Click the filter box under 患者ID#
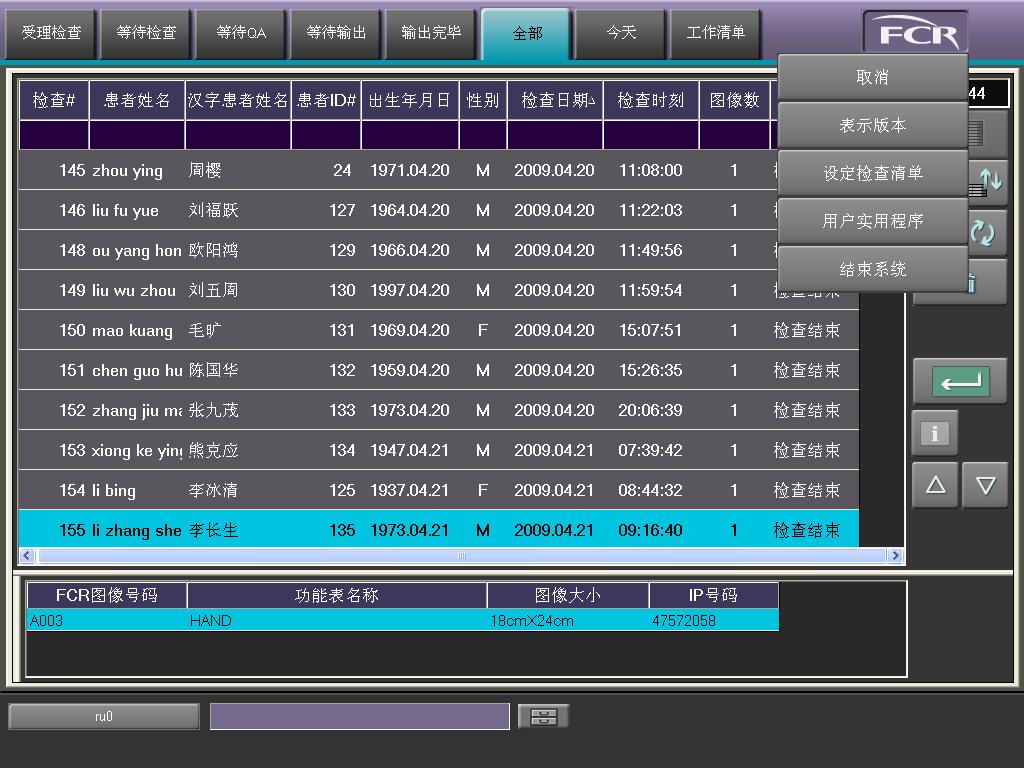1024x768 pixels. pyautogui.click(x=326, y=135)
